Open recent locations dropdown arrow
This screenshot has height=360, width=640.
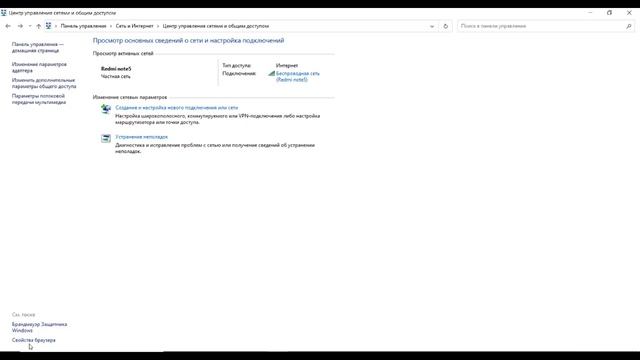click(x=30, y=26)
